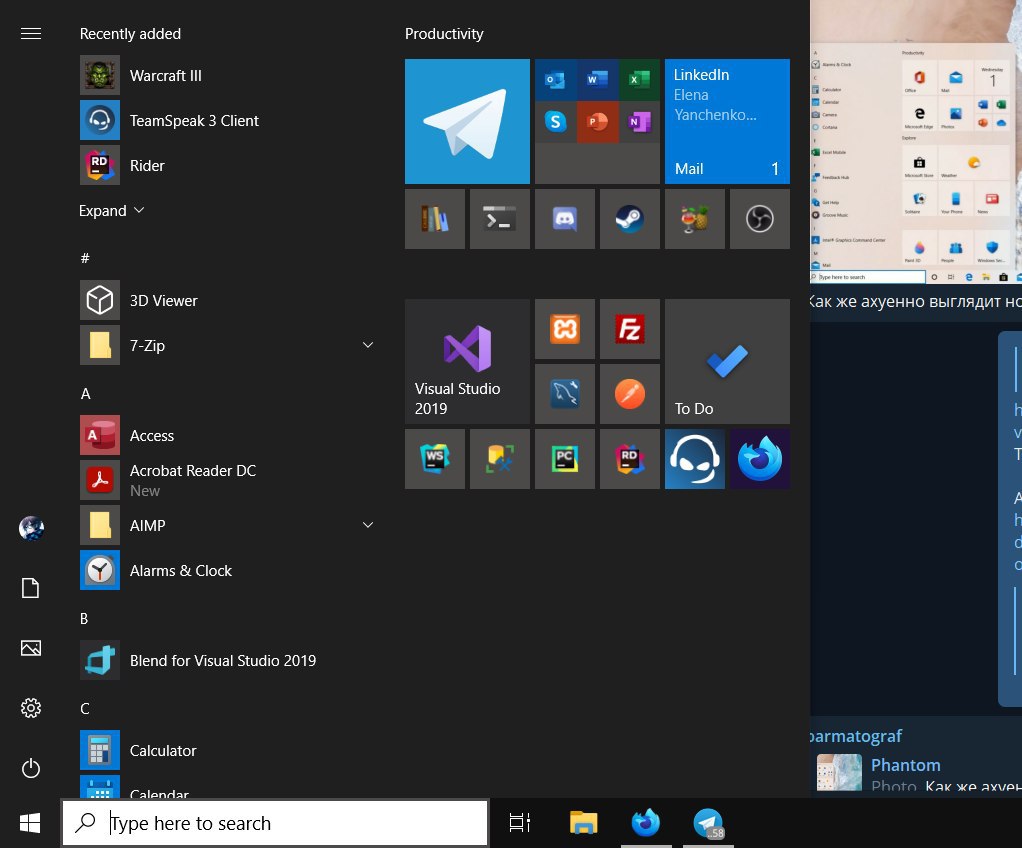
Task: Open Alarms & Clock app
Action: [228, 570]
